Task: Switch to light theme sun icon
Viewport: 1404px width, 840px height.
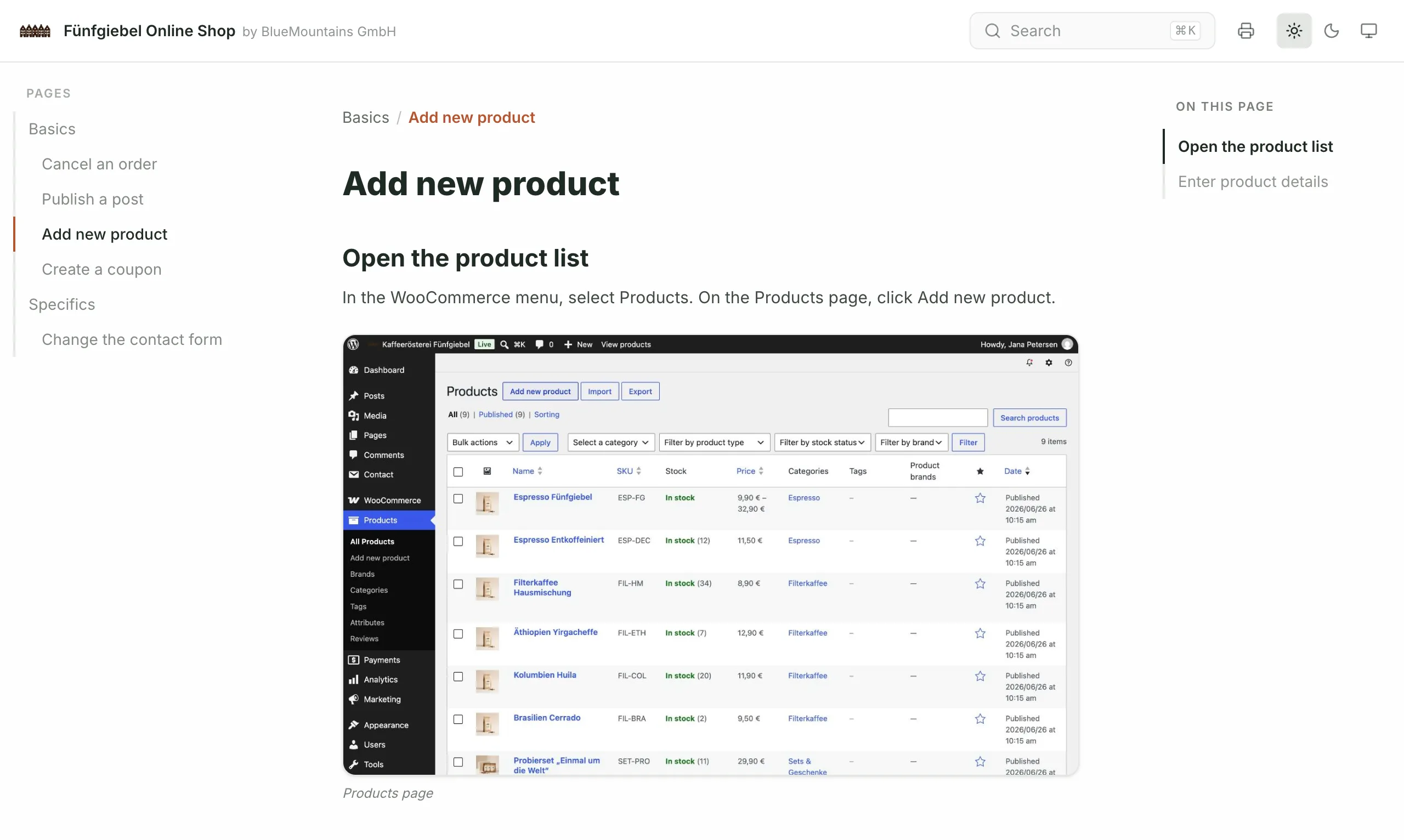Action: (1294, 31)
